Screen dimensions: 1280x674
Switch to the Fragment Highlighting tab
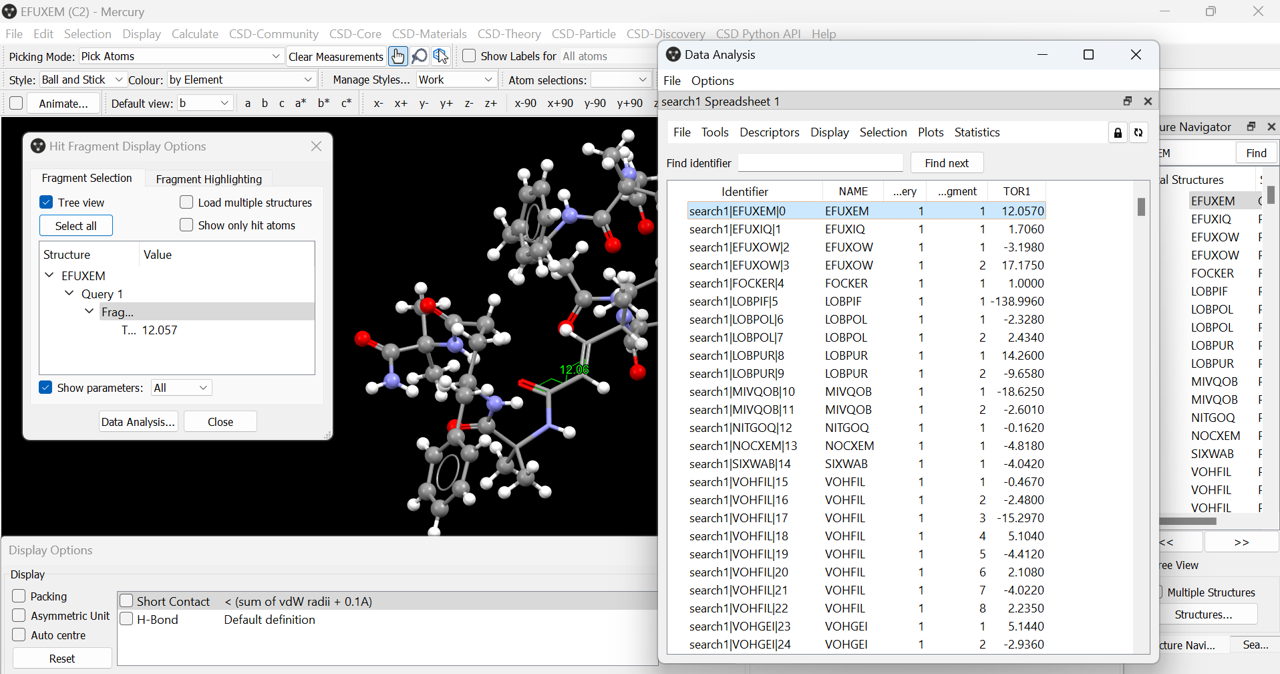pos(208,178)
